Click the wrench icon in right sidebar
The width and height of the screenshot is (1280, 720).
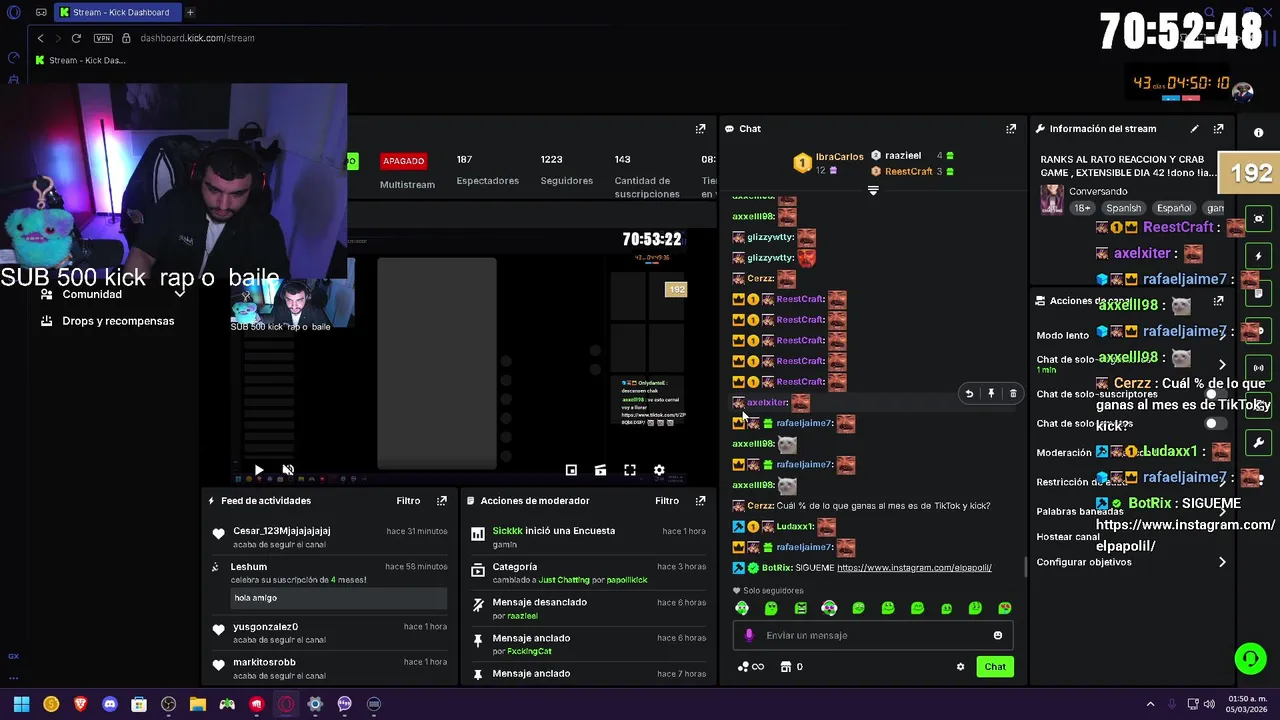1259,442
